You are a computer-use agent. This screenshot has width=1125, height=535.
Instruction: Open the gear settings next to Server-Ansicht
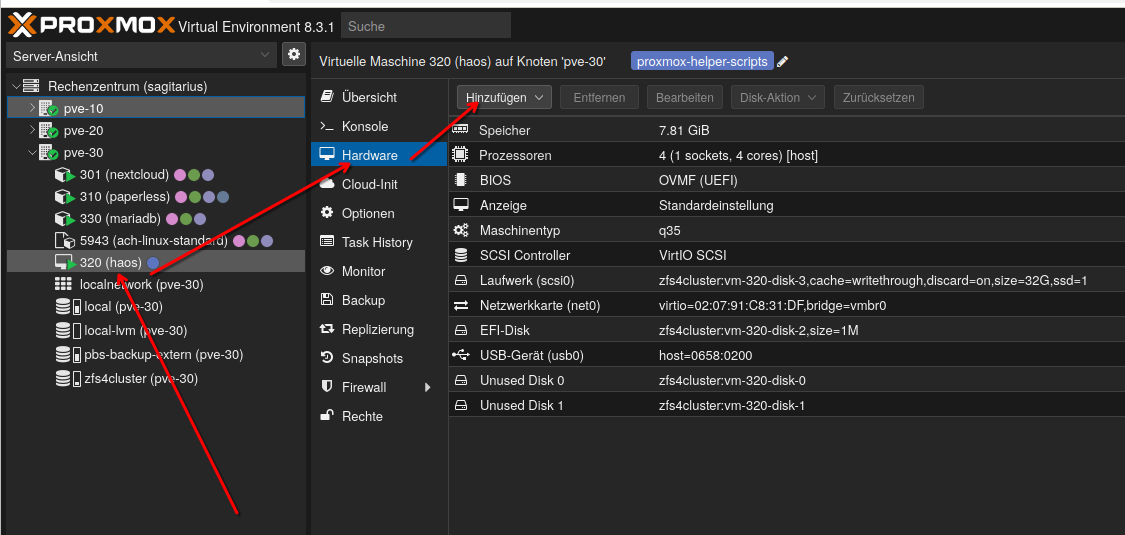click(293, 55)
